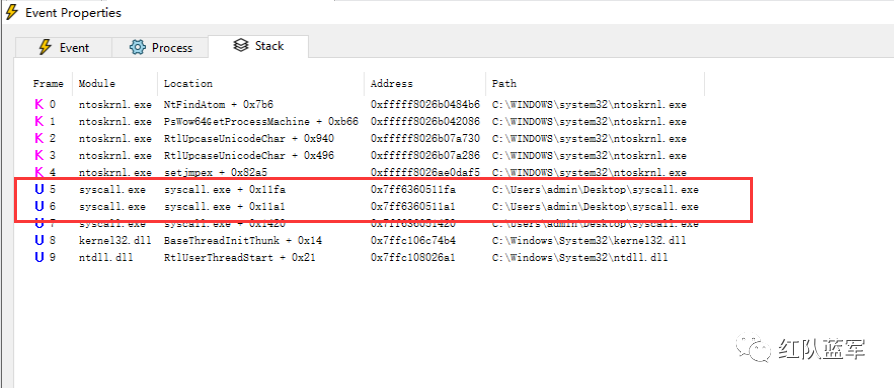
Task: Click the K icon beside PsWow64GetProcessMachine row
Action: click(39, 121)
